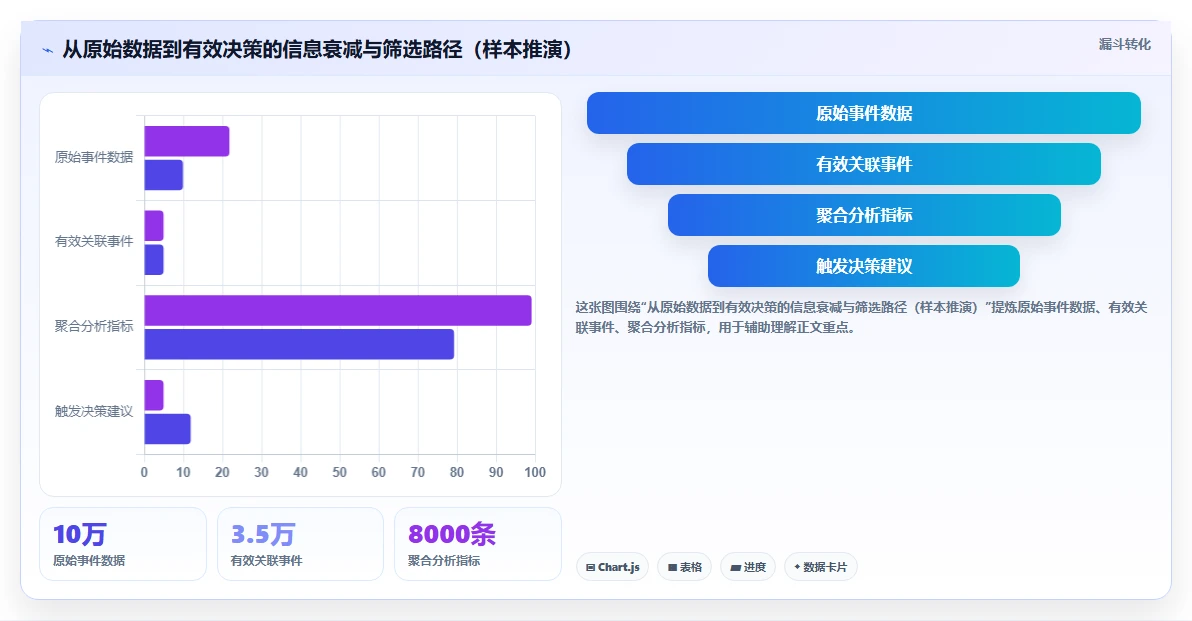Select the 有效关联事件 funnel stage
This screenshot has width=1192, height=621.
coord(864,164)
